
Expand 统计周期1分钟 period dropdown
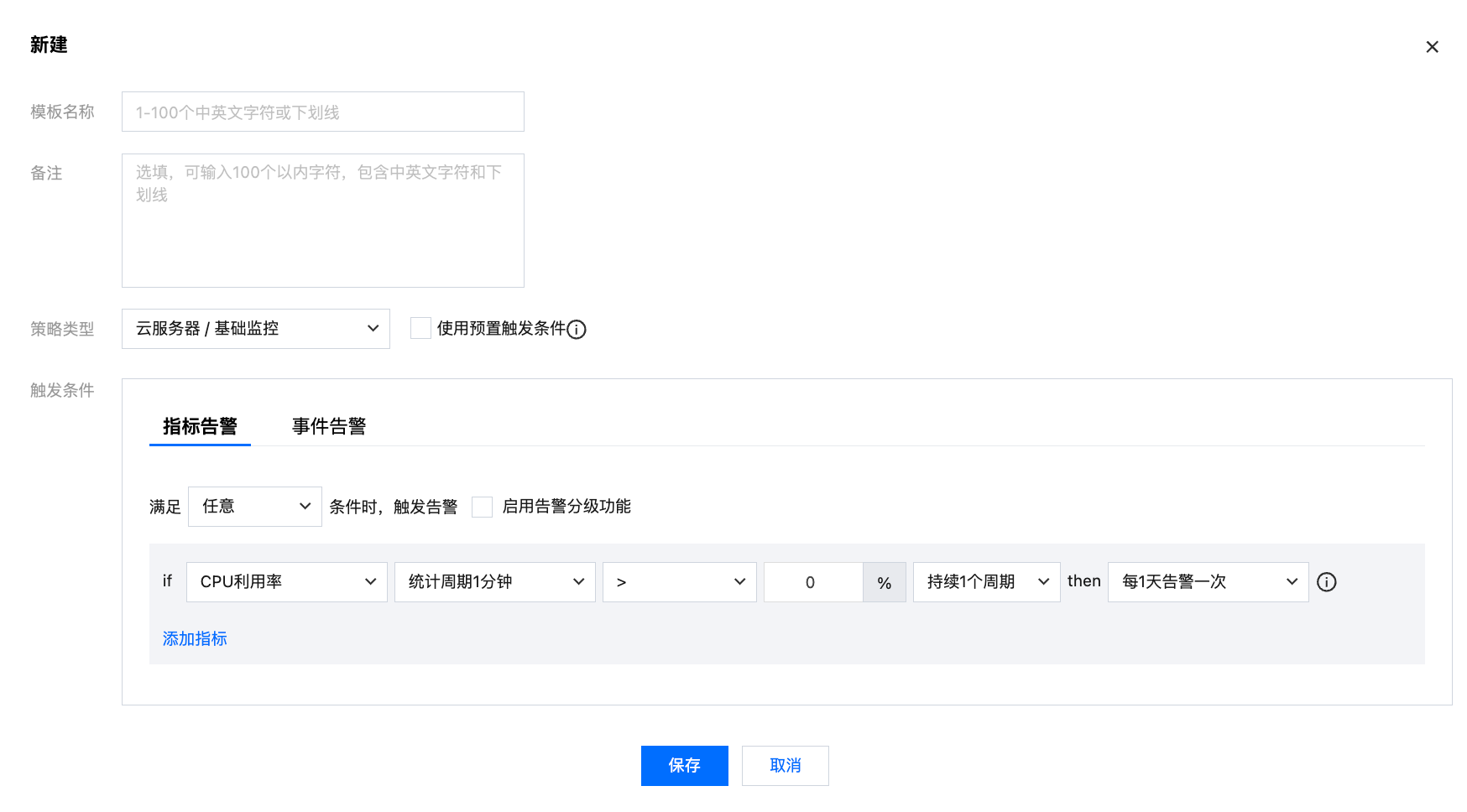coord(494,582)
